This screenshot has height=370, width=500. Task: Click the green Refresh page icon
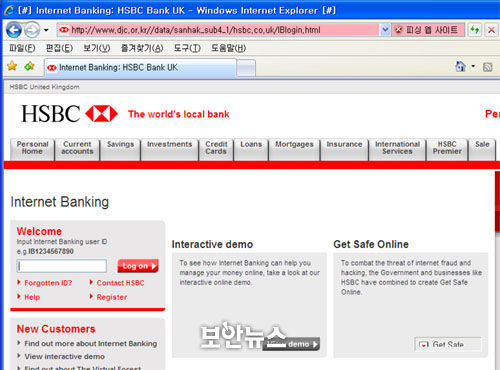pyautogui.click(x=474, y=30)
